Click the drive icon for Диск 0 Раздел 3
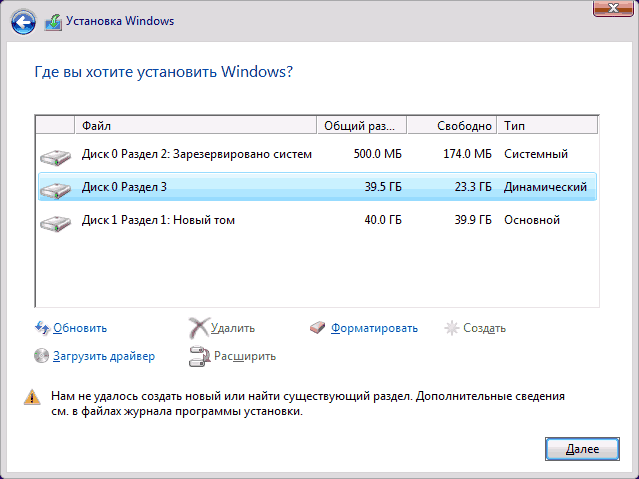Image resolution: width=639 pixels, height=479 pixels. click(55, 190)
